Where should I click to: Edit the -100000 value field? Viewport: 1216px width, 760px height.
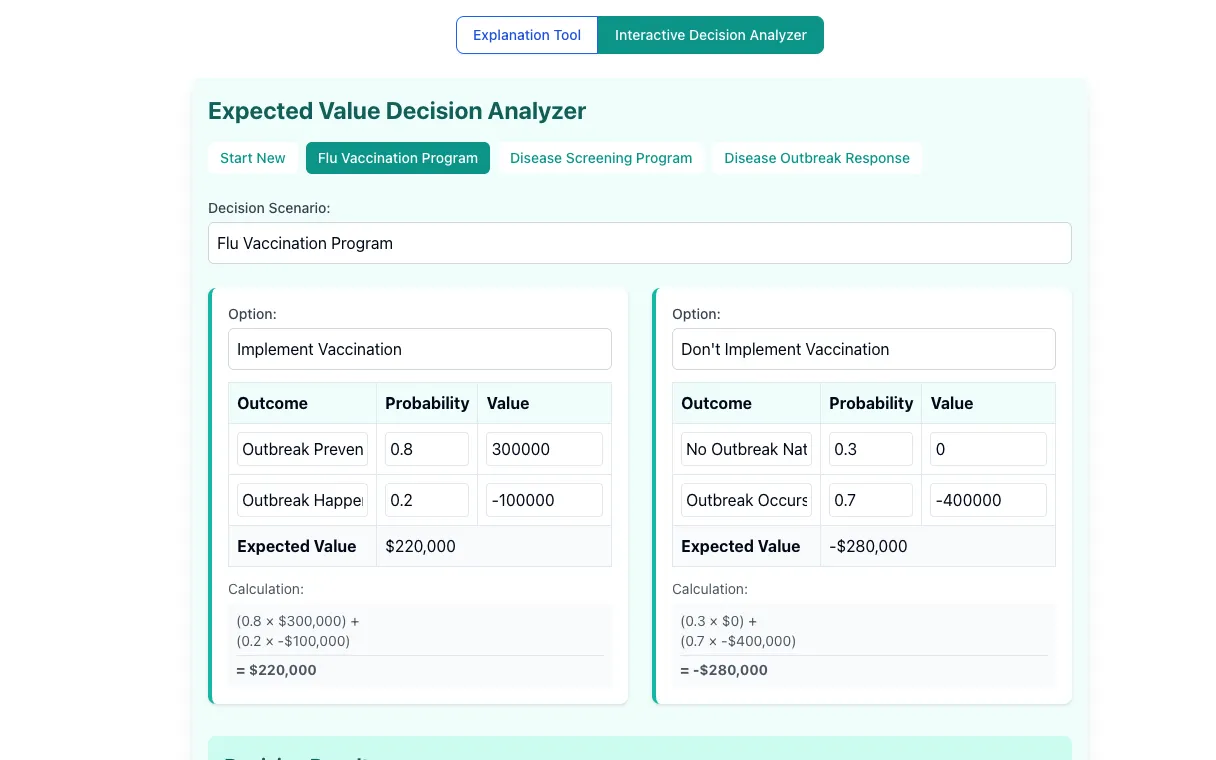(545, 500)
